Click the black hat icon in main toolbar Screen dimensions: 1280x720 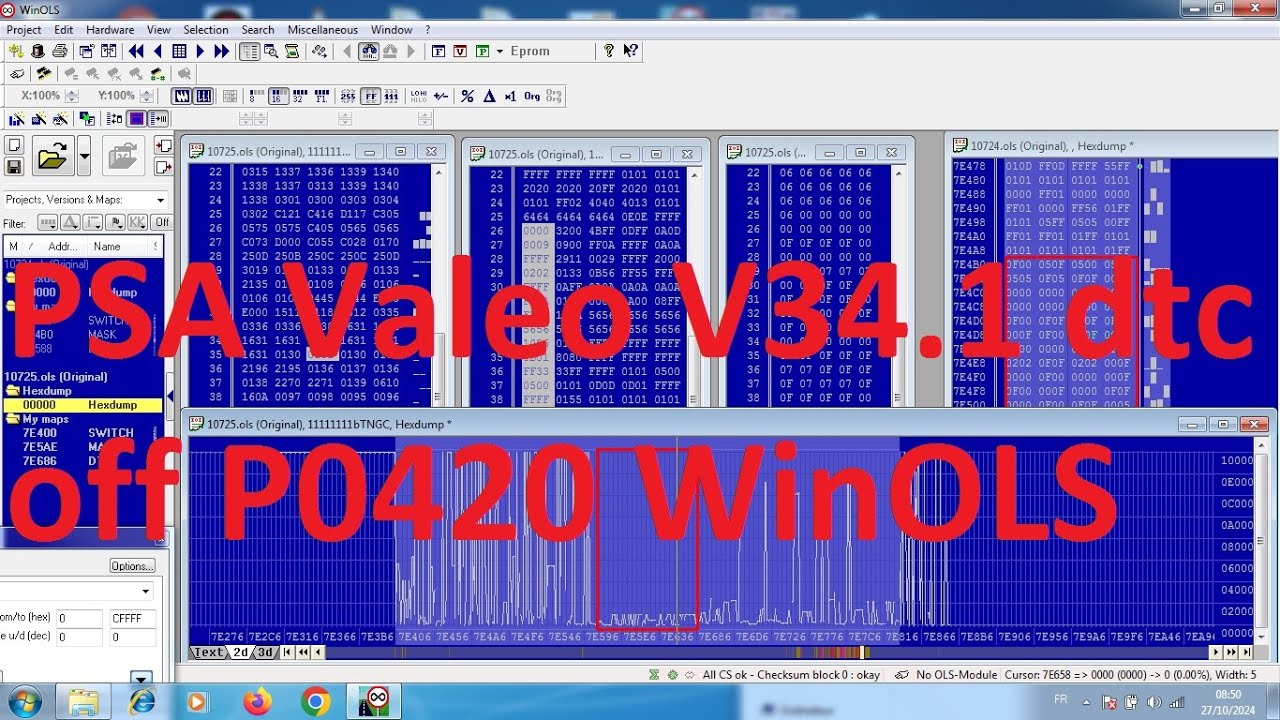point(37,51)
